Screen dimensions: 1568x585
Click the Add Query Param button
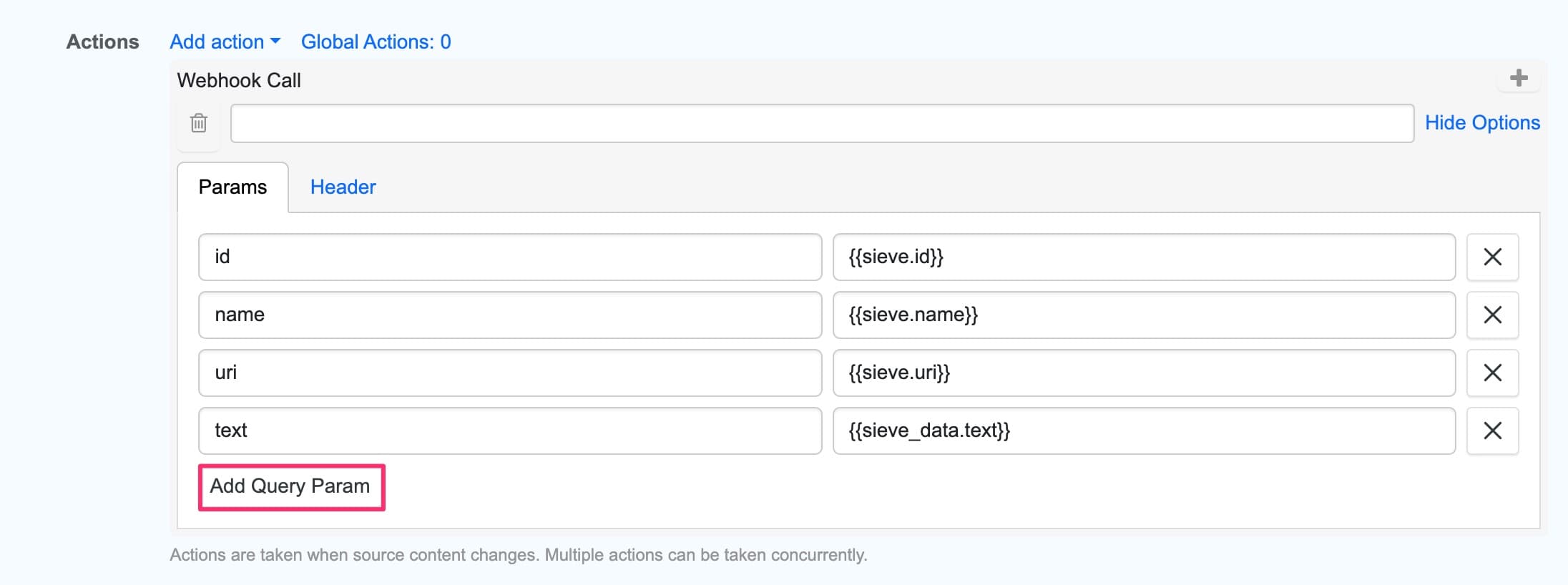(290, 486)
